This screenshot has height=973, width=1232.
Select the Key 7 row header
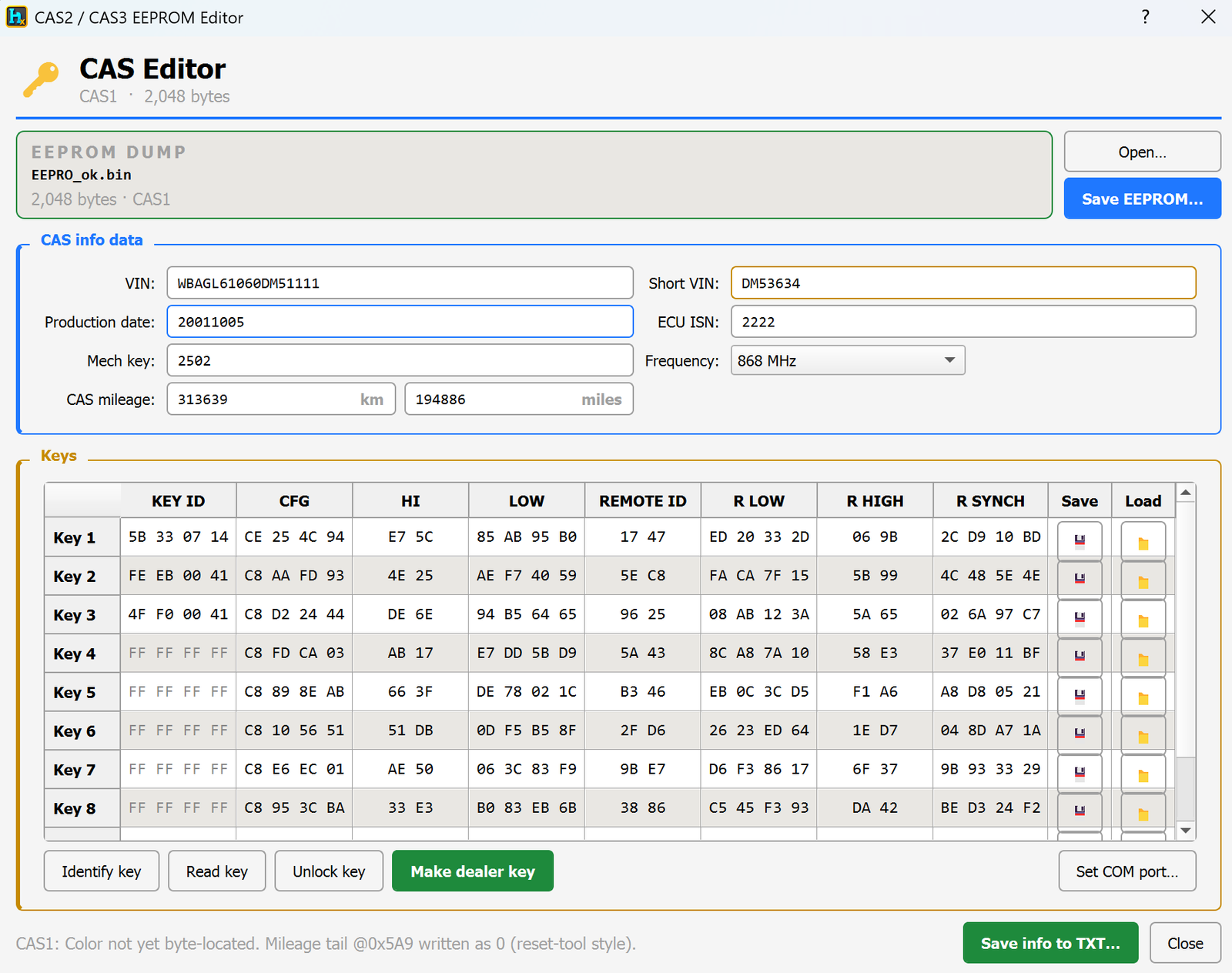click(x=82, y=769)
